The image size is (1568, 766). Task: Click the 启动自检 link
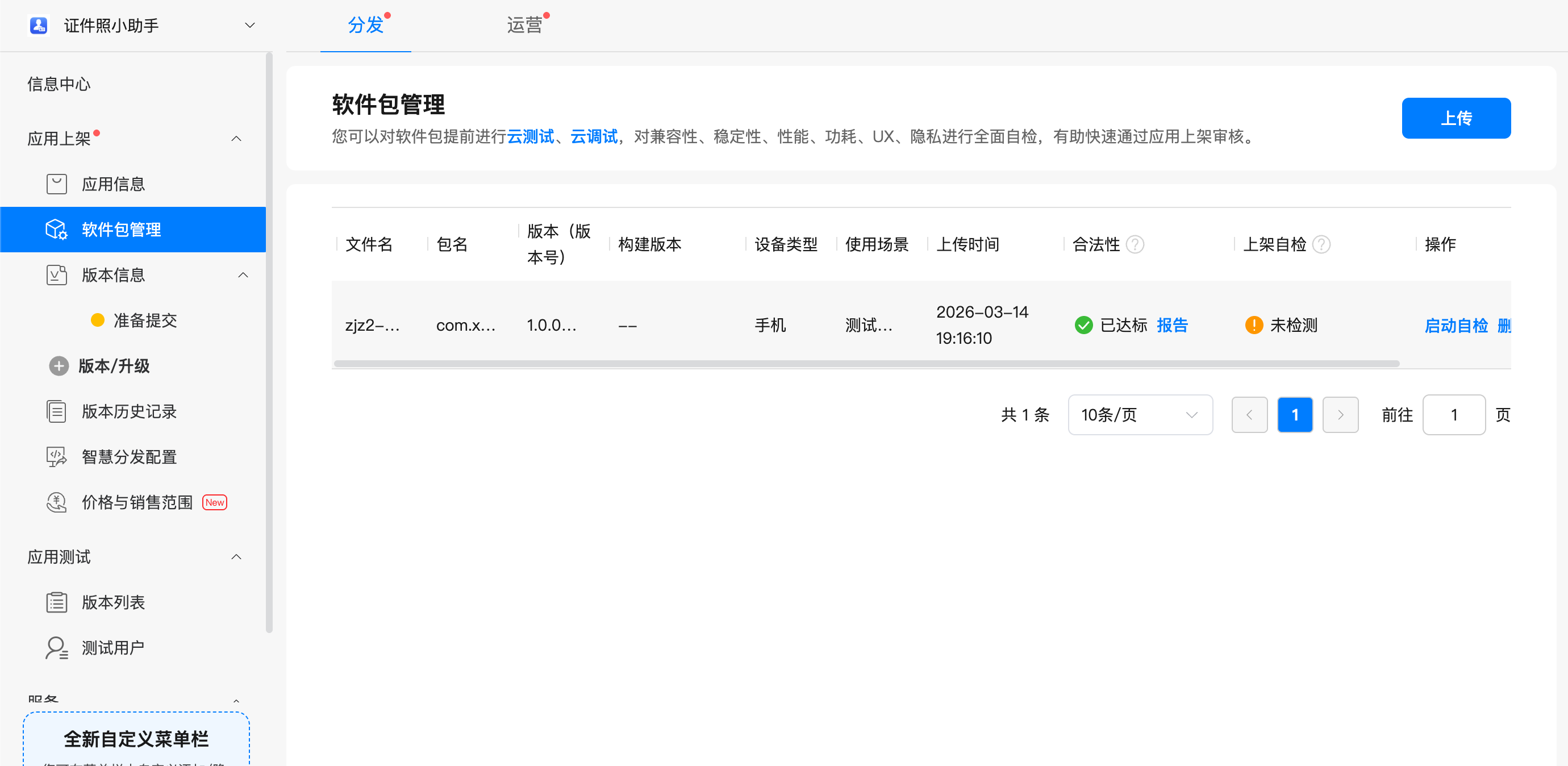click(1456, 326)
